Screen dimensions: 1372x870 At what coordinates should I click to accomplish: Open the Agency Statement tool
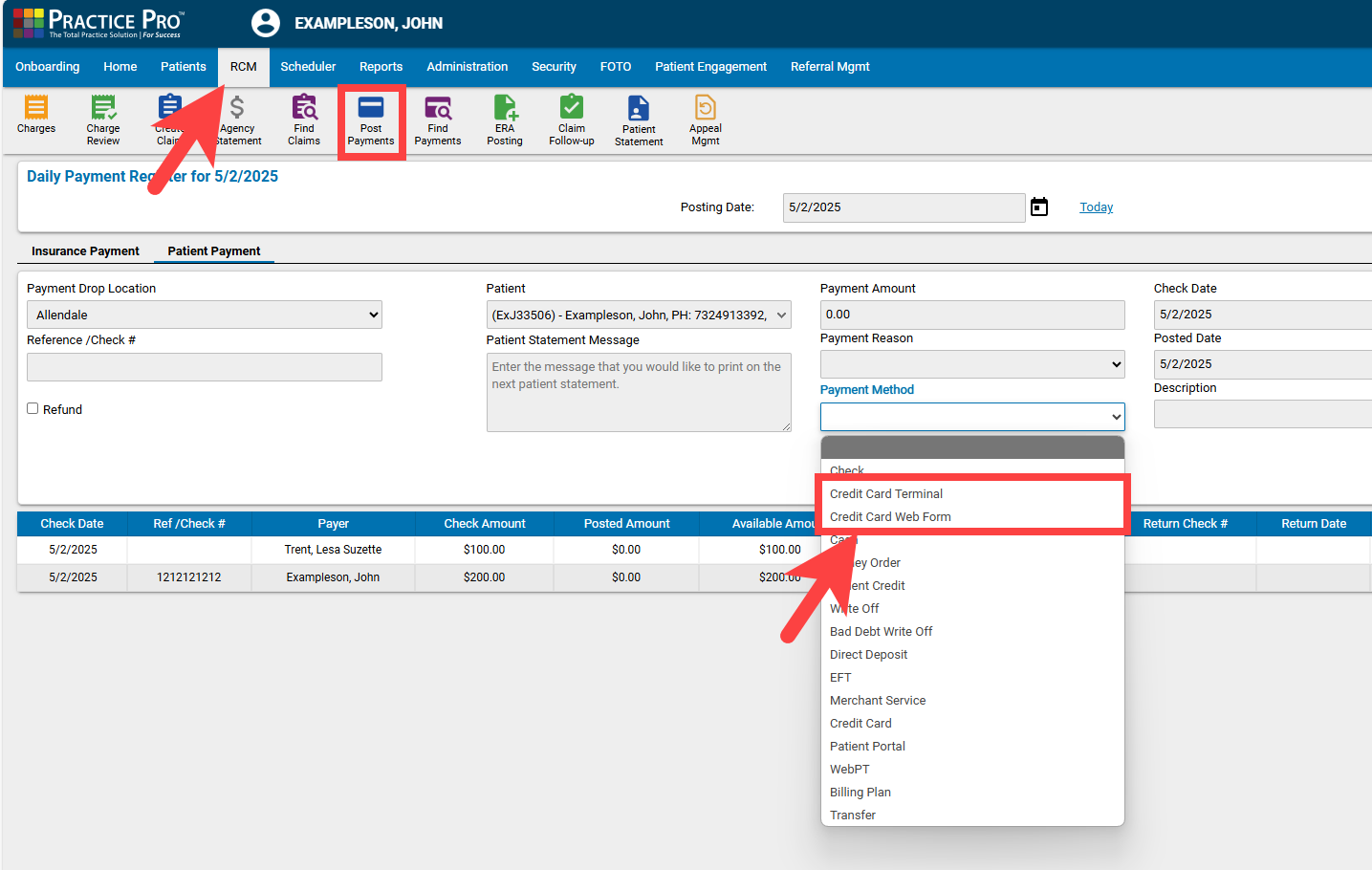pyautogui.click(x=237, y=119)
